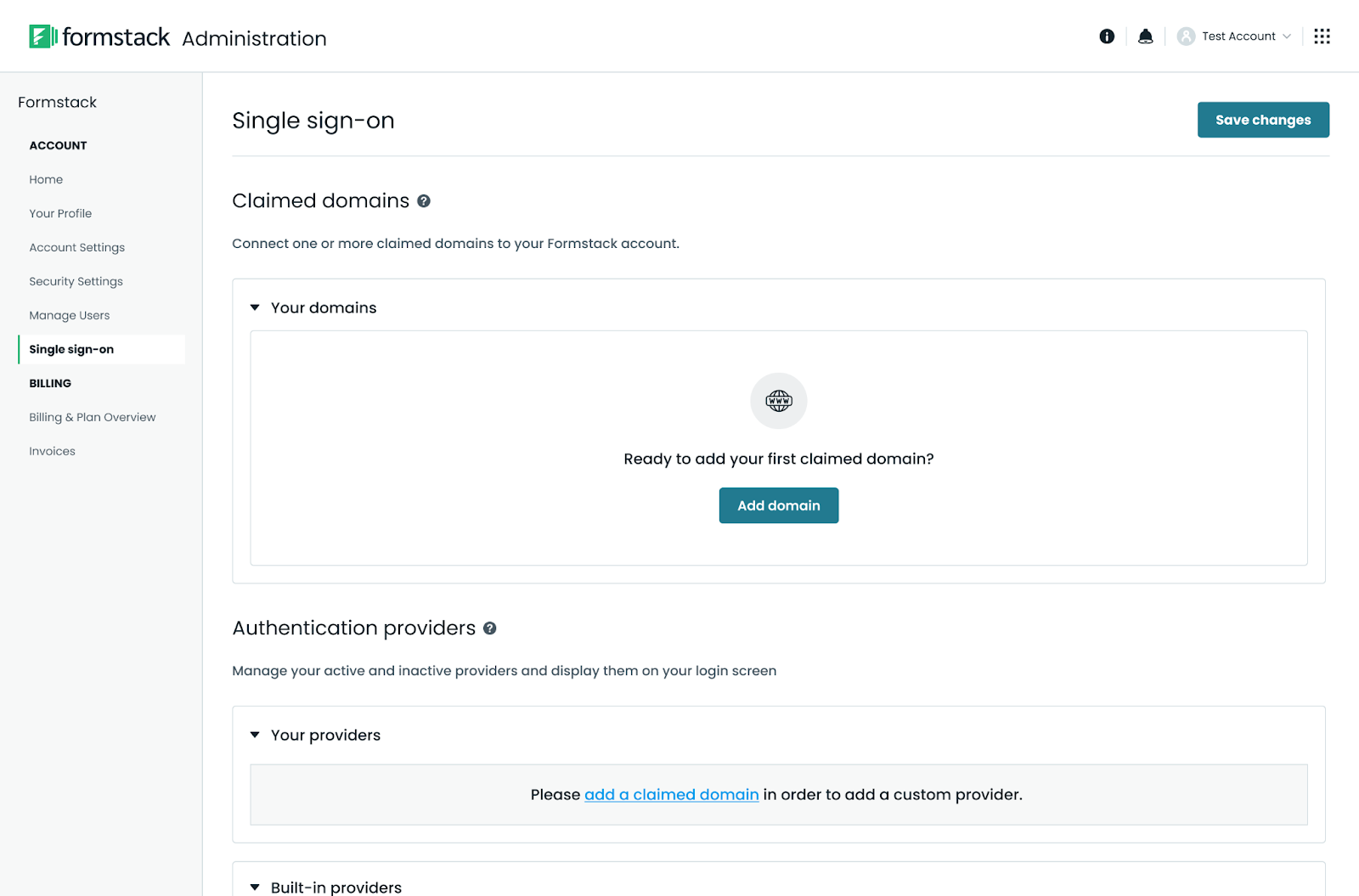Click help icon beside Authentication providers

(x=490, y=628)
